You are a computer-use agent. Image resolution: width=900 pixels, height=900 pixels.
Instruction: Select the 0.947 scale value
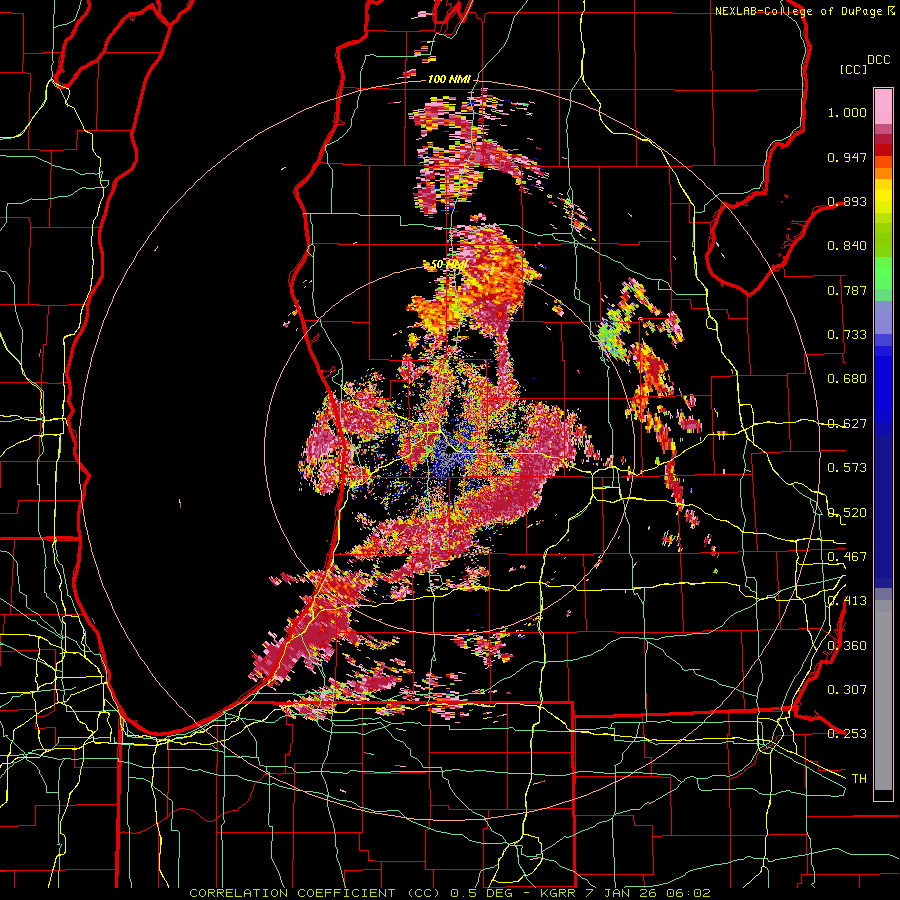click(x=847, y=157)
